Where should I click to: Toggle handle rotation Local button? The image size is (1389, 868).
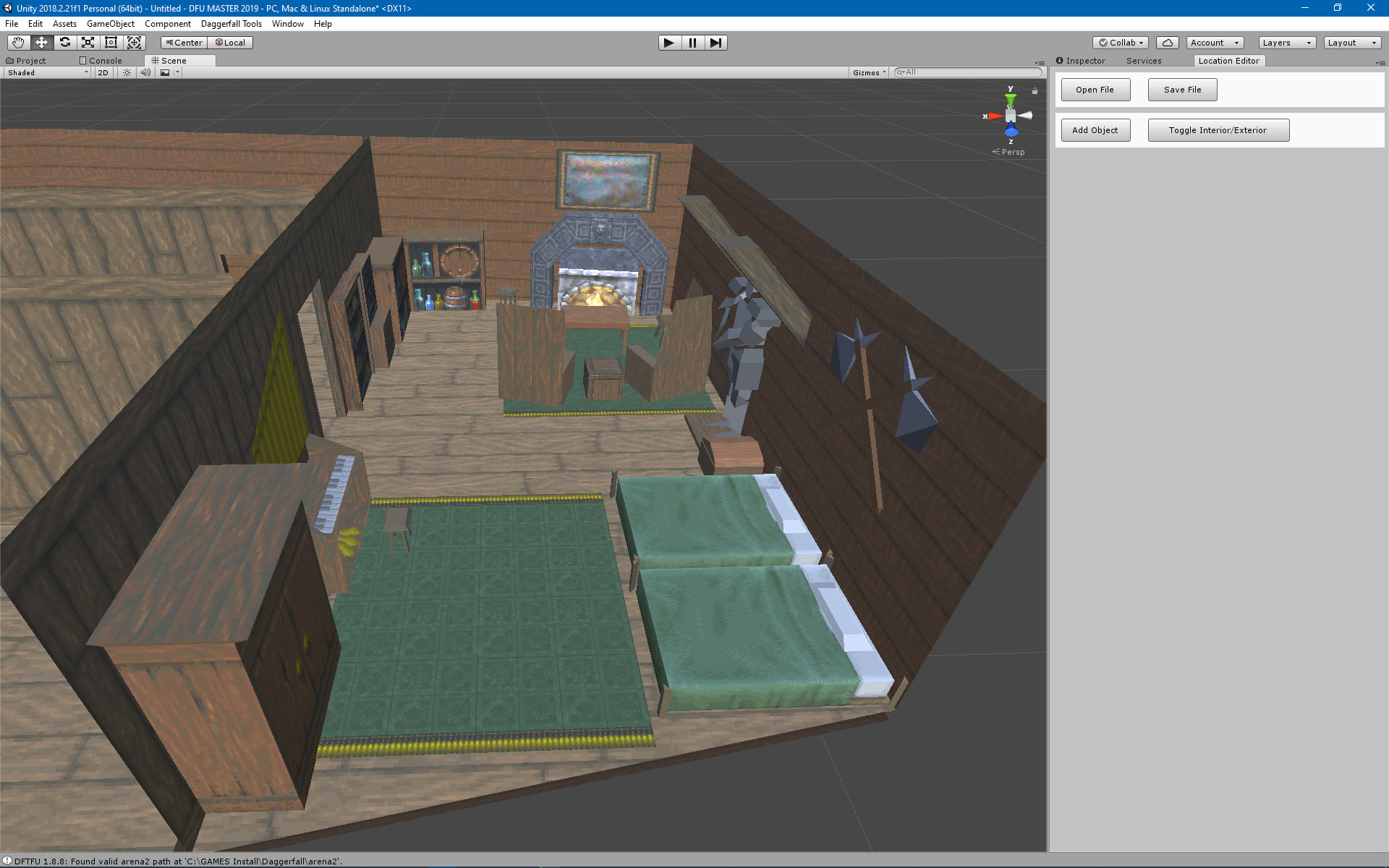231,43
